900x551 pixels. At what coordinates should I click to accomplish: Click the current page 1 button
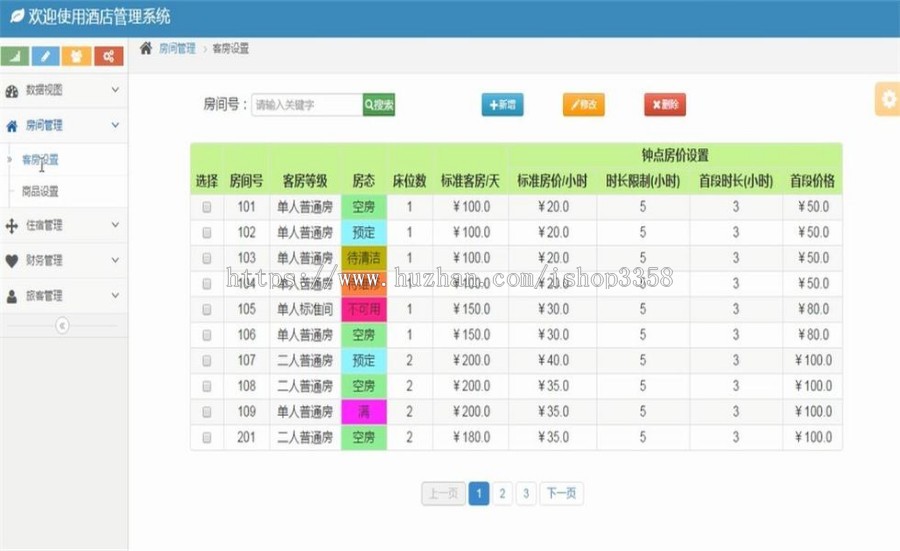coord(479,494)
